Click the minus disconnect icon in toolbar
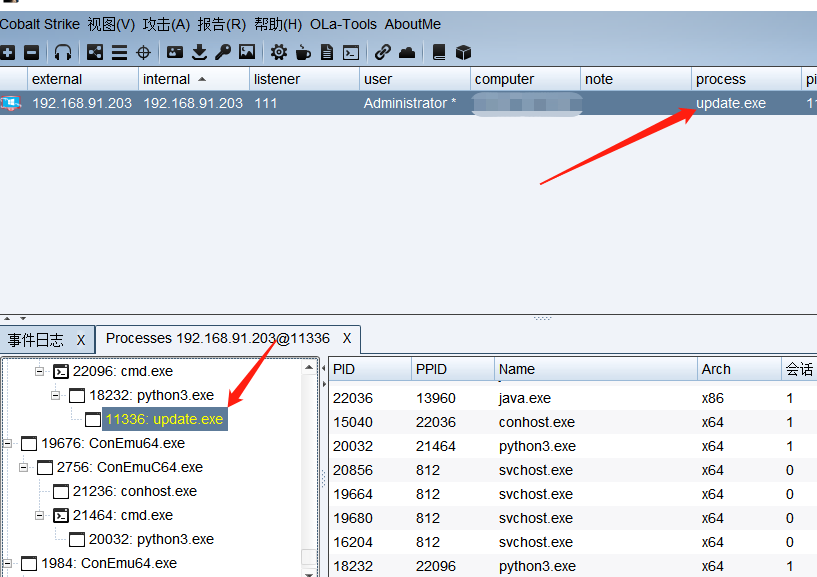817x577 pixels. (32, 52)
